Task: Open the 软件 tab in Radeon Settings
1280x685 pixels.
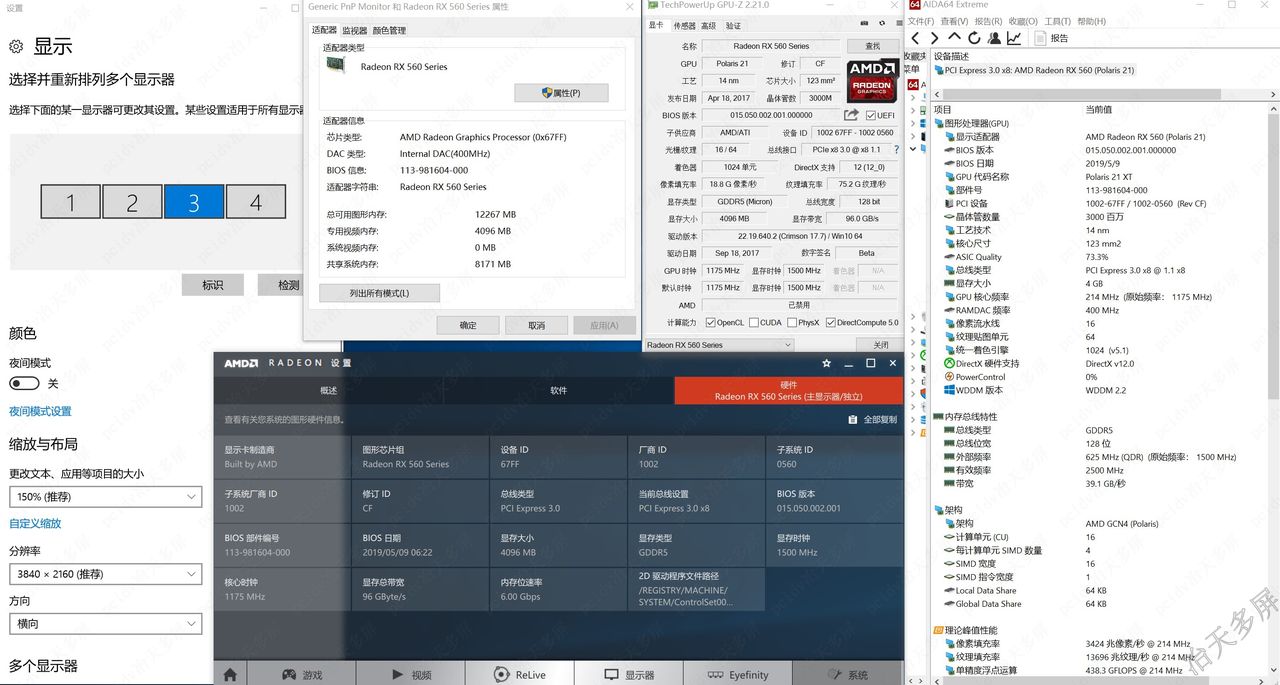Action: (x=559, y=390)
